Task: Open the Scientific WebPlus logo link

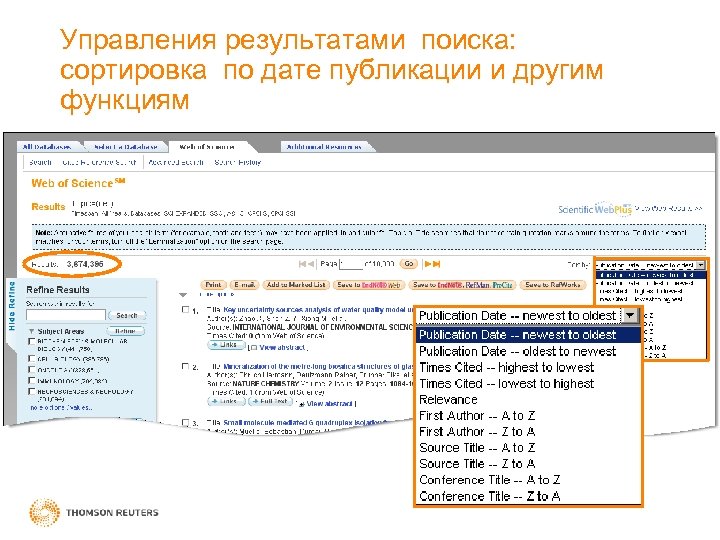Action: coord(595,209)
